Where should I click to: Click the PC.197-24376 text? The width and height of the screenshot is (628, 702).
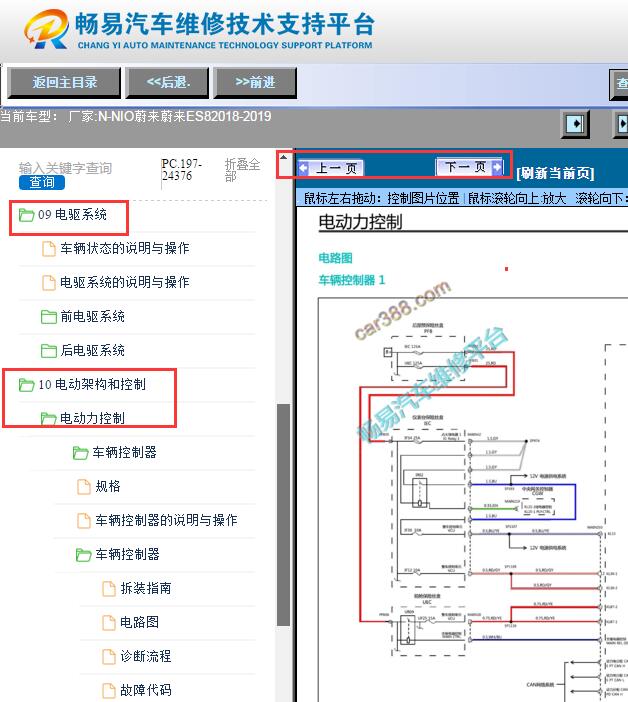coord(181,170)
